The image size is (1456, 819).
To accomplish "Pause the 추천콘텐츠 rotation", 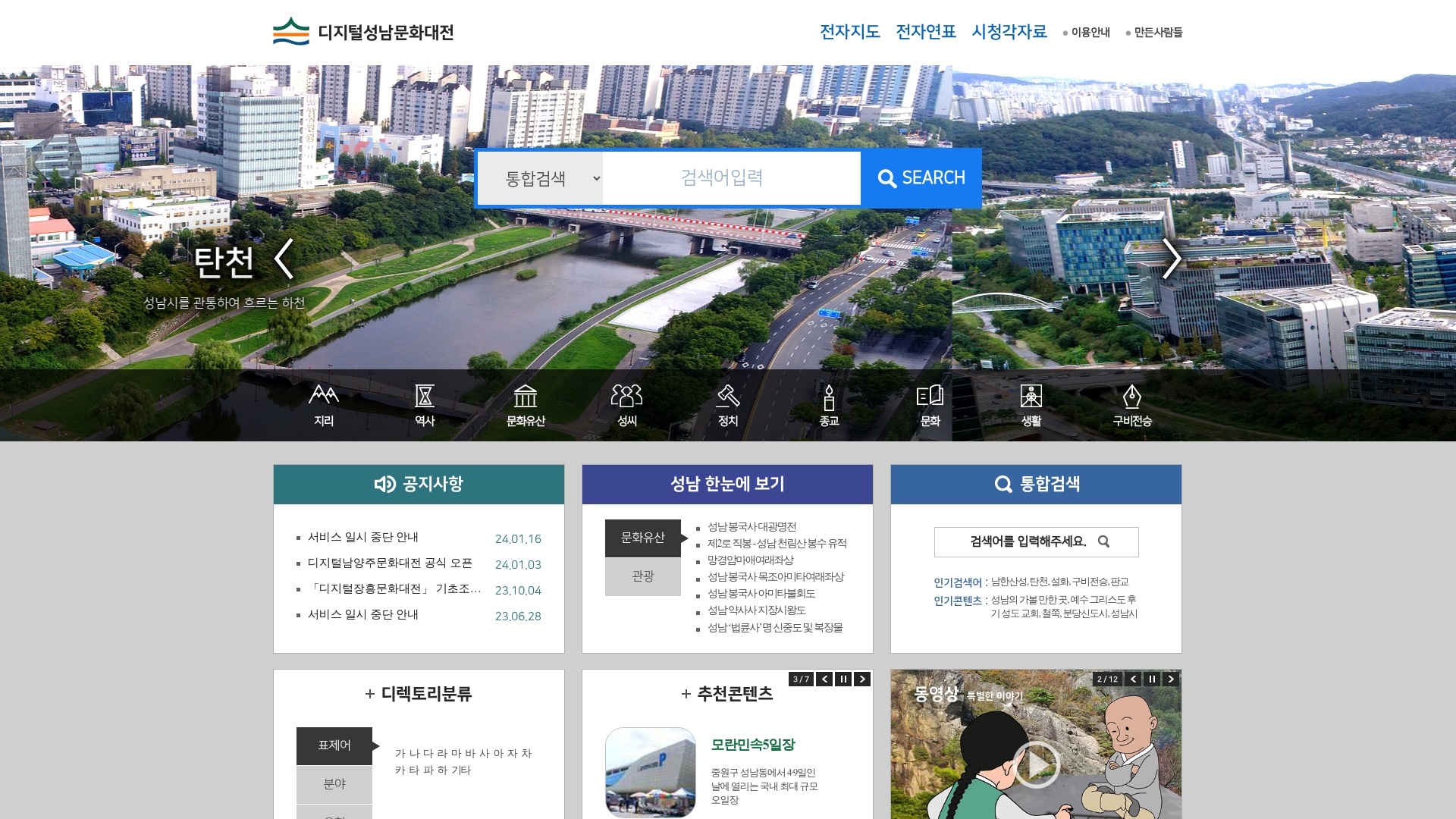I will [x=843, y=679].
